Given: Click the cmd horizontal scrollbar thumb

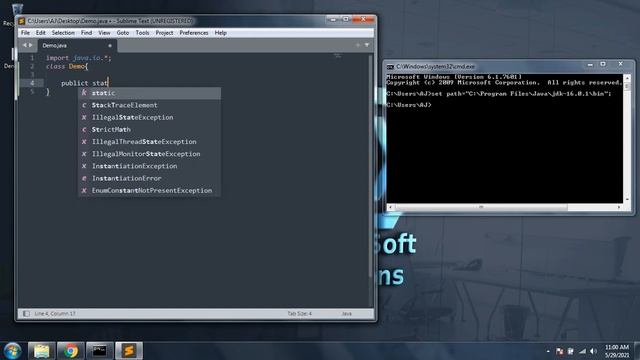Looking at the screenshot, I should point(481,207).
